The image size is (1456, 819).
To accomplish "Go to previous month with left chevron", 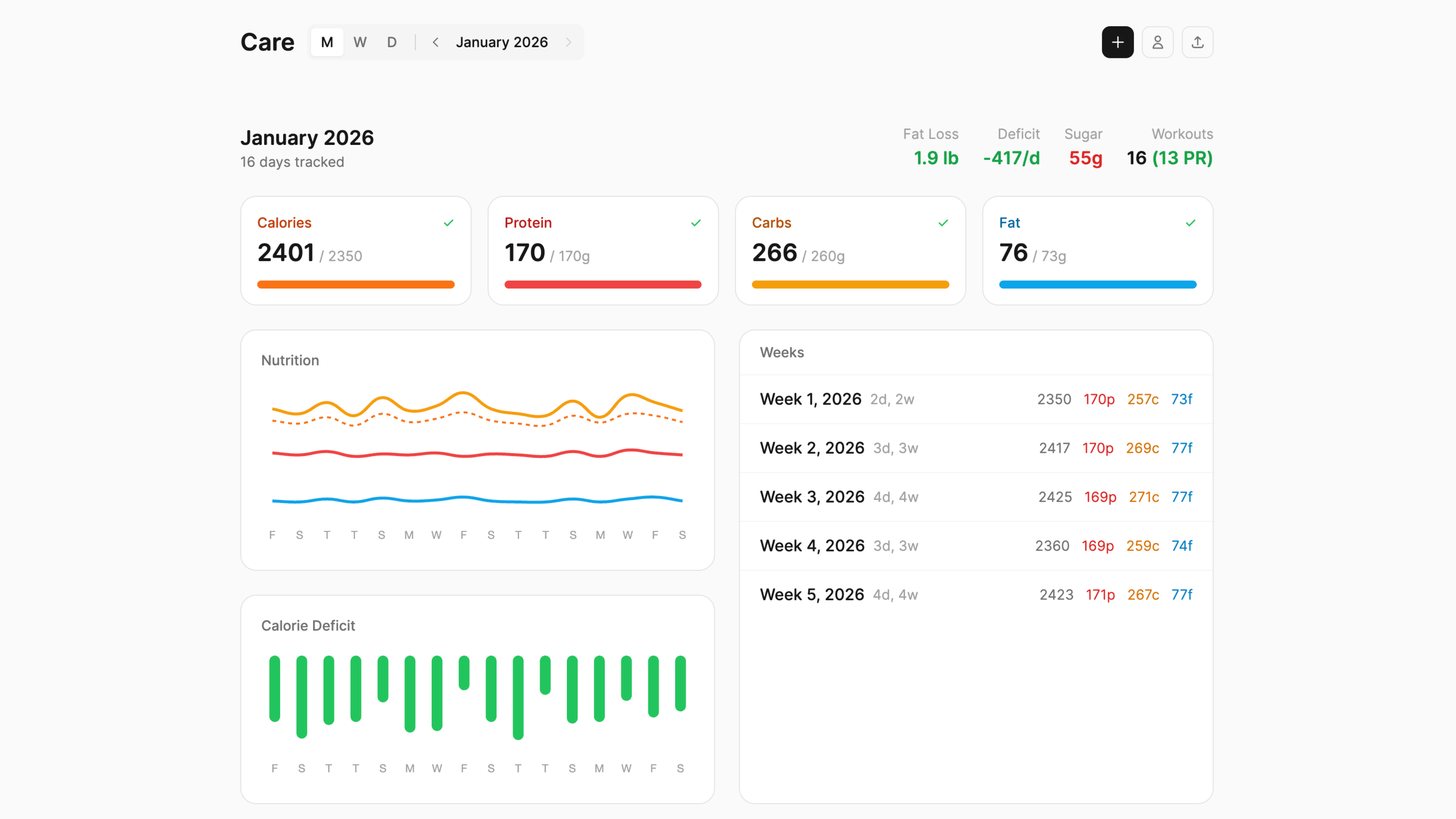I will [435, 42].
